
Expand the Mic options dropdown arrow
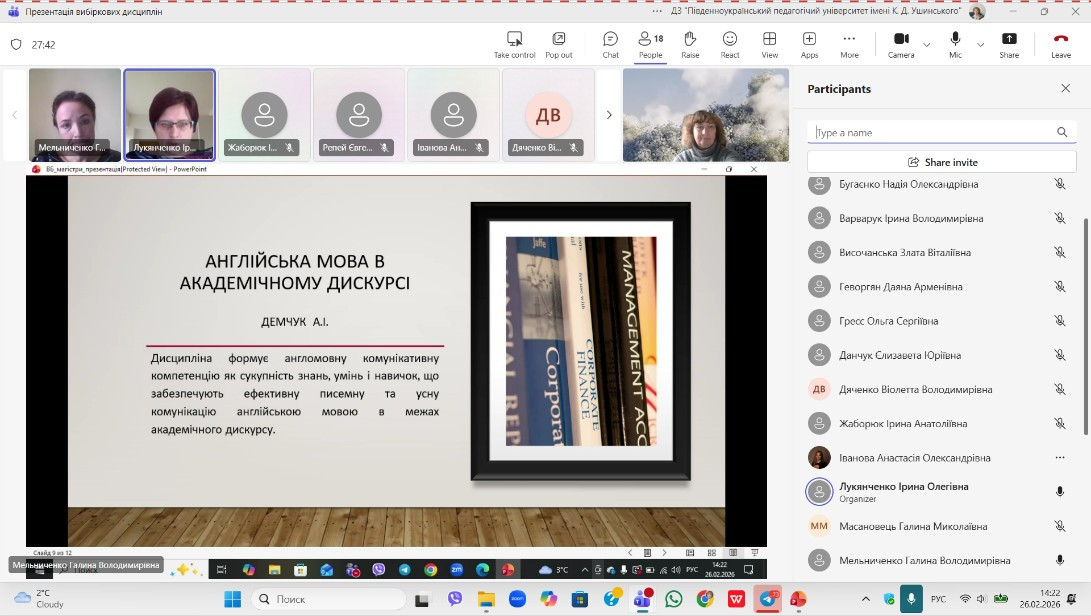click(980, 44)
